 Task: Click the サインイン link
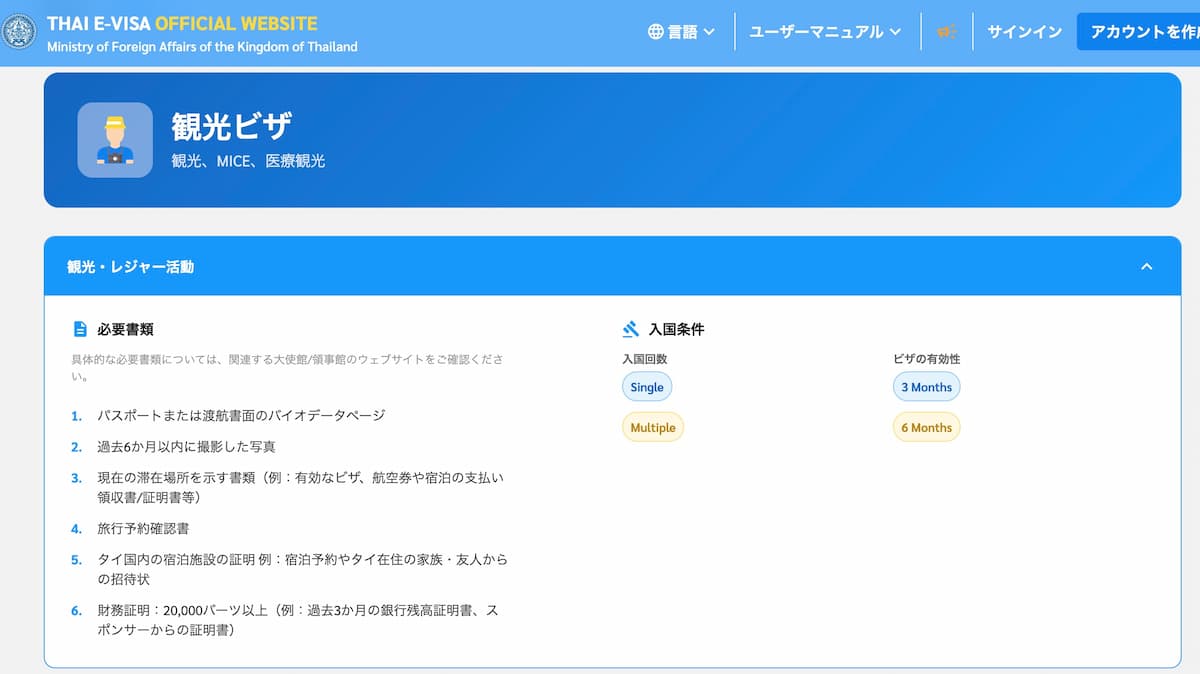[x=1024, y=32]
